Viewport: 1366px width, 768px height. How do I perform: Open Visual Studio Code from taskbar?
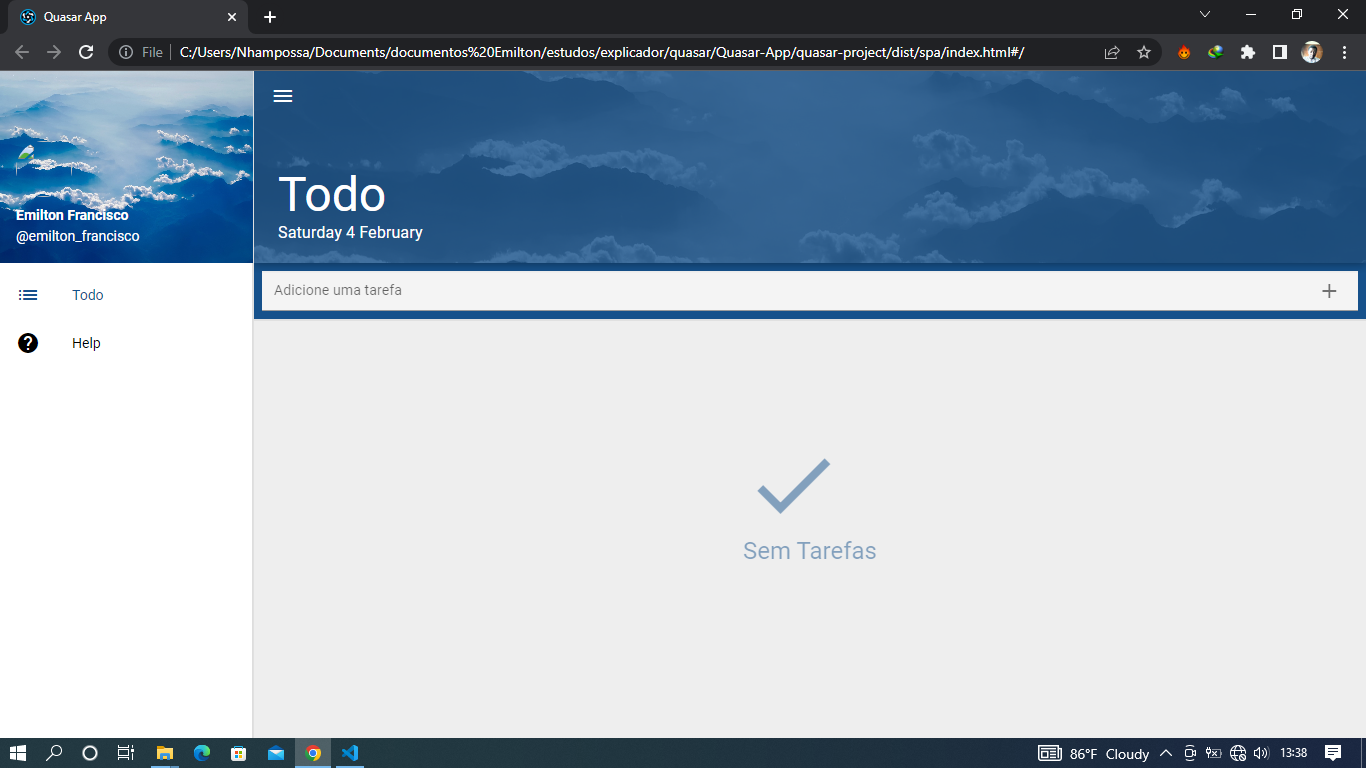tap(349, 753)
